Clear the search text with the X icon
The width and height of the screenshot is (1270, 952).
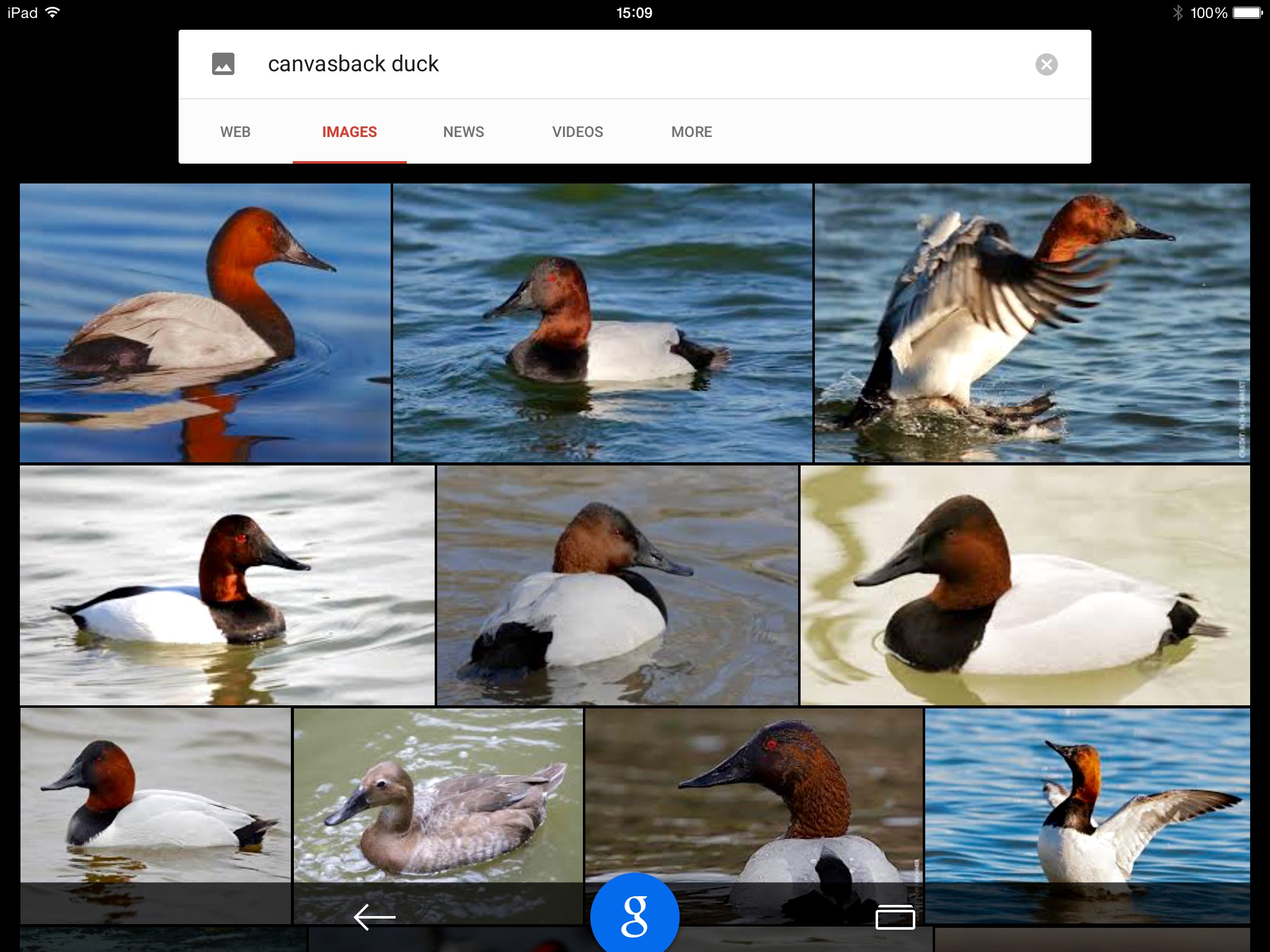click(x=1046, y=64)
